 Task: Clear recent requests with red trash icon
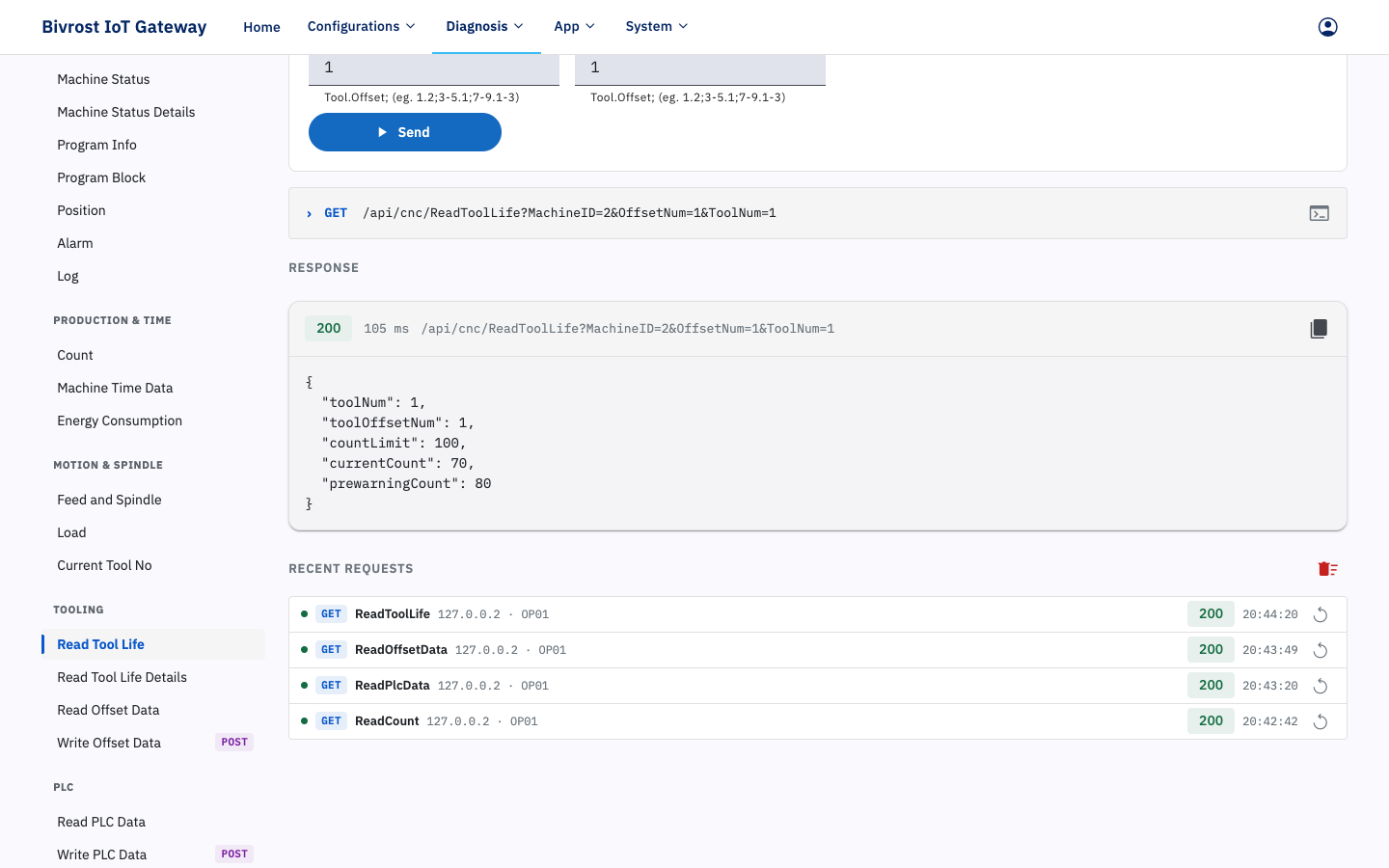[1327, 569]
